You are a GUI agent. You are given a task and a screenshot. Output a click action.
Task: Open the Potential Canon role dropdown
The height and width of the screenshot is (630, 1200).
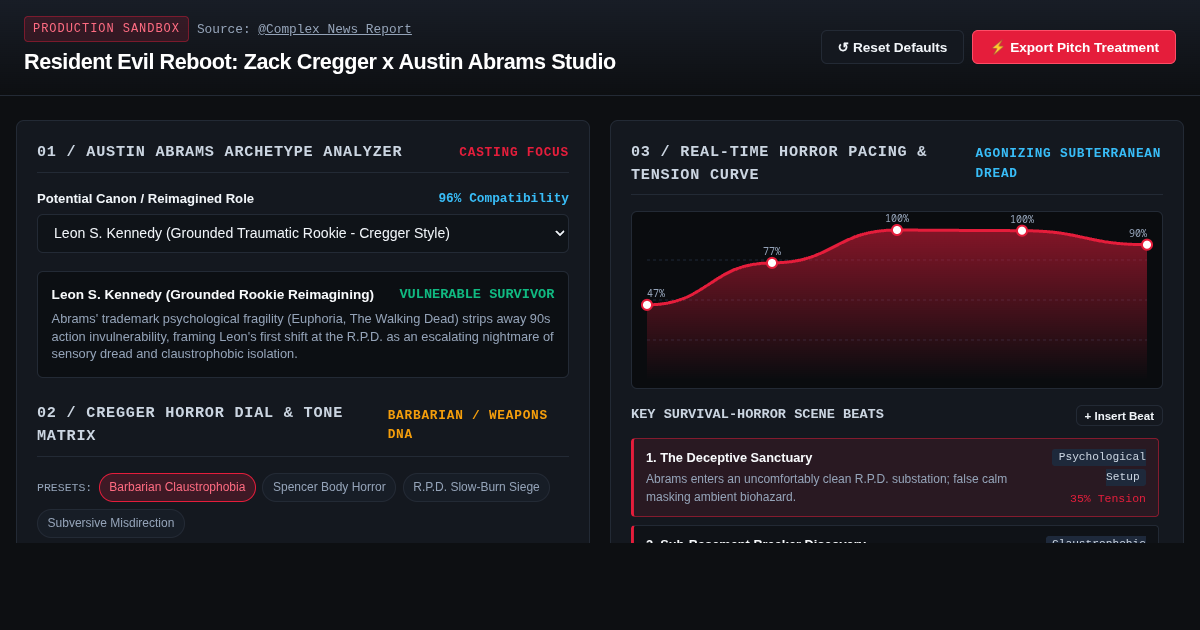[303, 233]
